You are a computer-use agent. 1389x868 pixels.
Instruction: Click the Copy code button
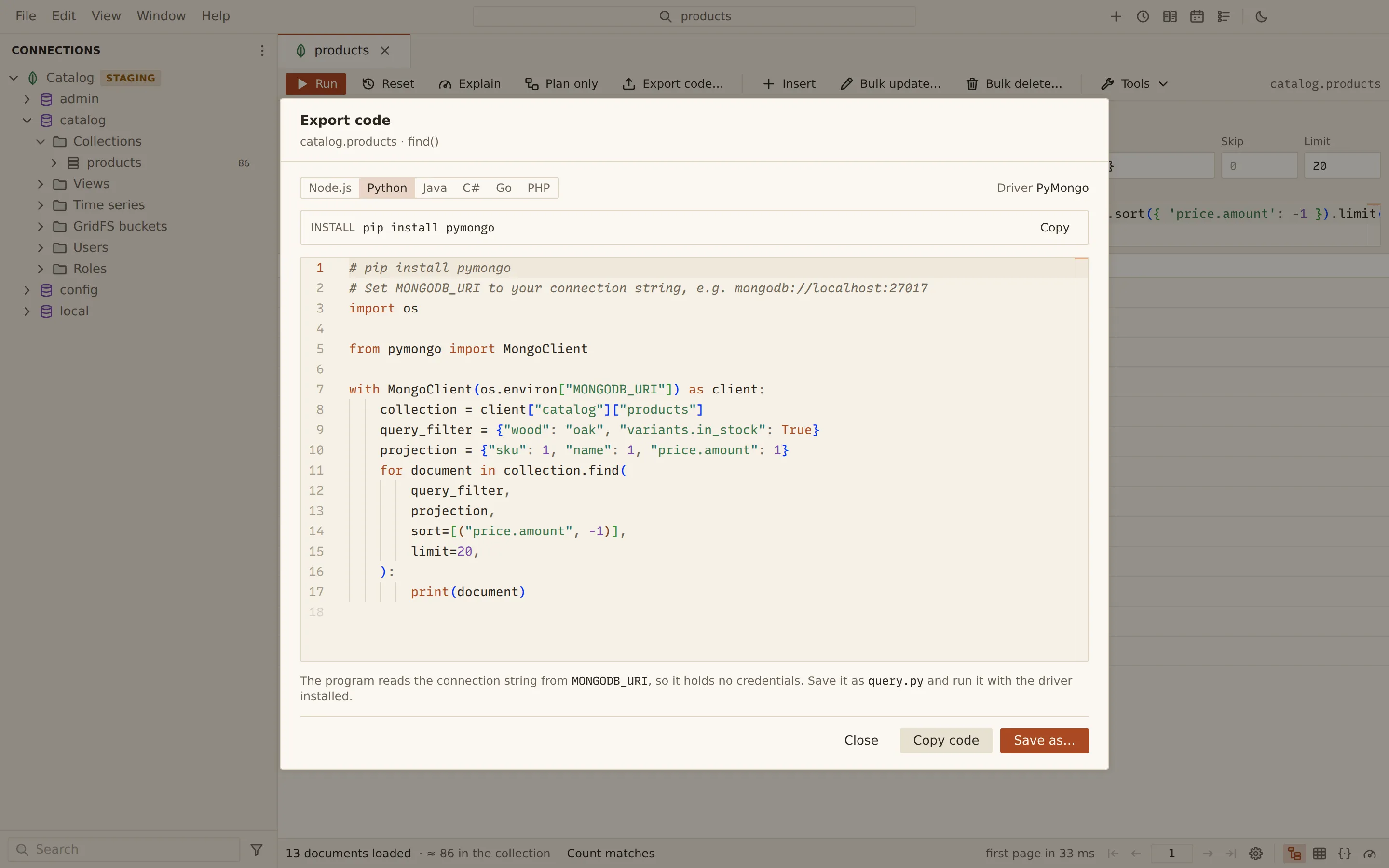[946, 741]
